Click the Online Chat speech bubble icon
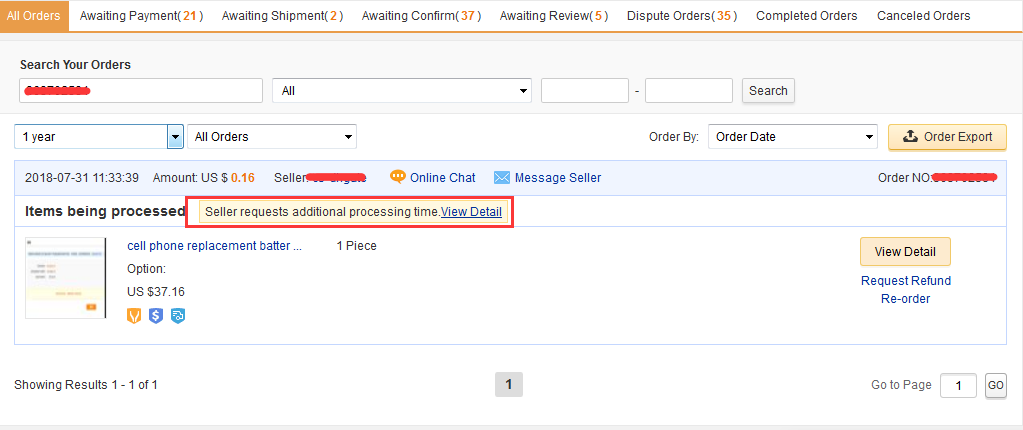 point(398,177)
